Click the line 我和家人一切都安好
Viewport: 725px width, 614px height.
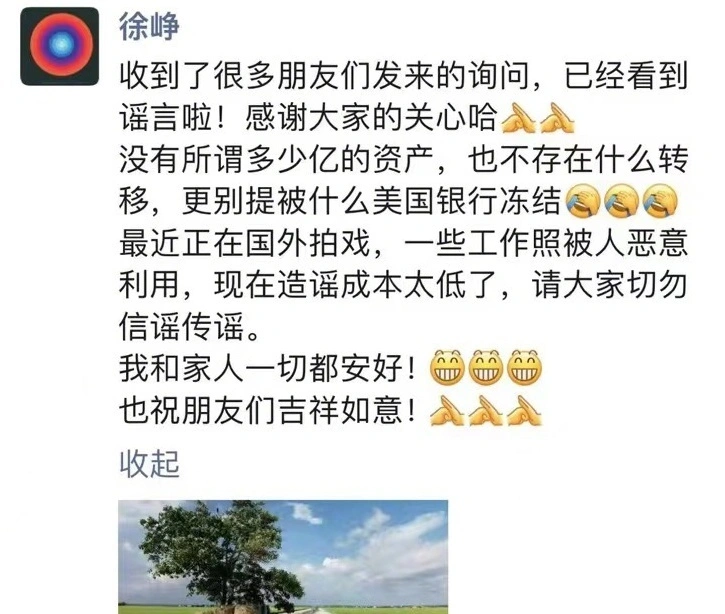tap(331, 368)
